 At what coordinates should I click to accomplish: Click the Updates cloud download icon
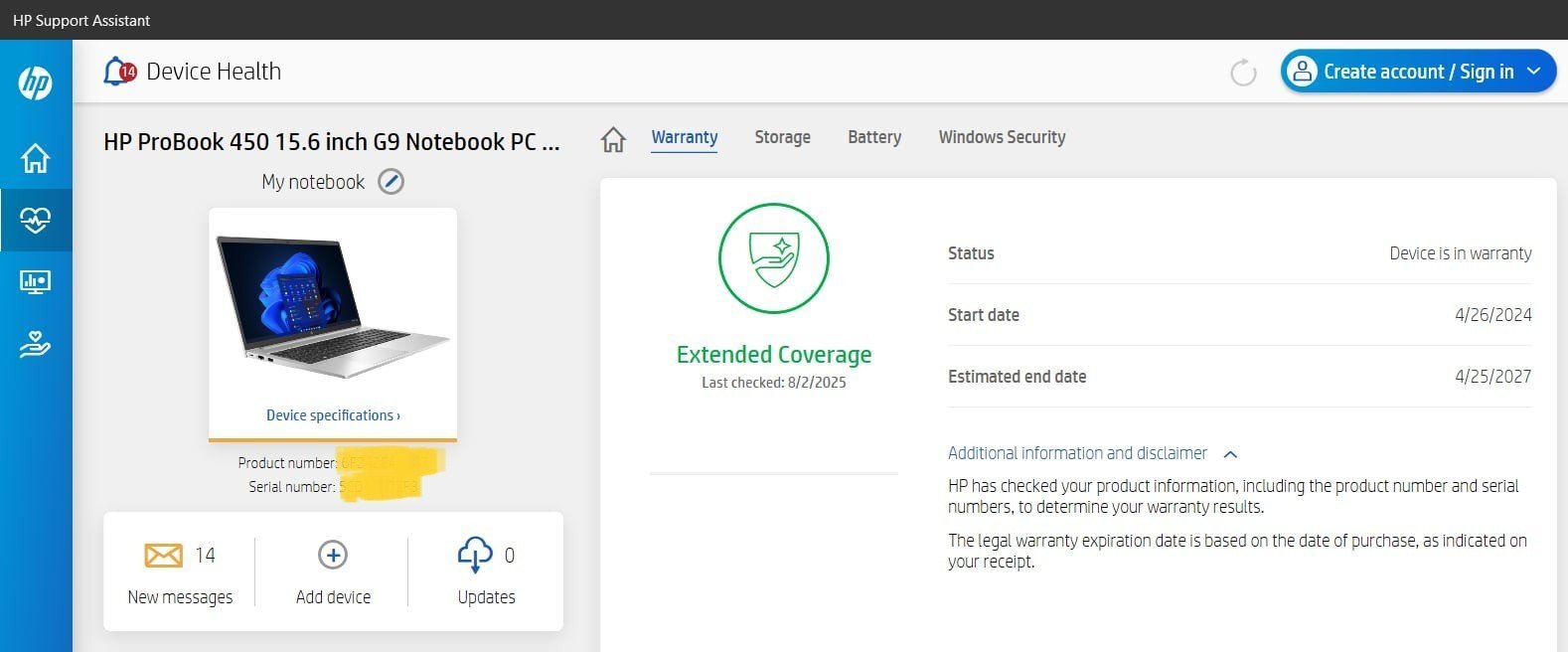coord(475,555)
